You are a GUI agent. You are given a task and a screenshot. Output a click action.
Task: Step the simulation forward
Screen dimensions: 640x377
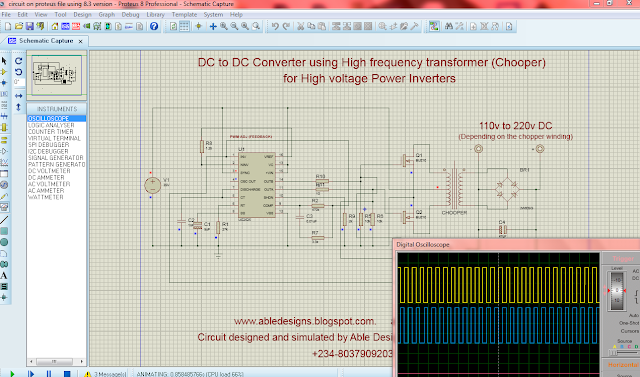click(x=31, y=373)
